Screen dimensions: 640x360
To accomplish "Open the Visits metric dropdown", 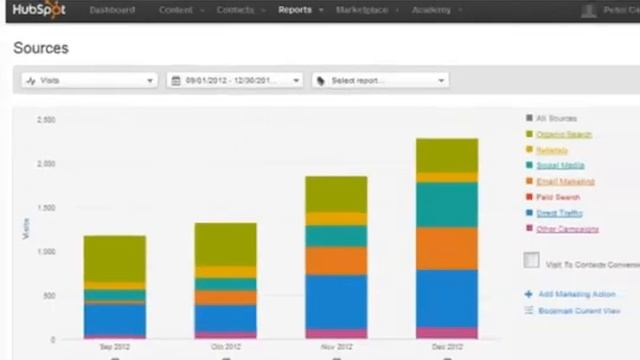I will point(89,80).
